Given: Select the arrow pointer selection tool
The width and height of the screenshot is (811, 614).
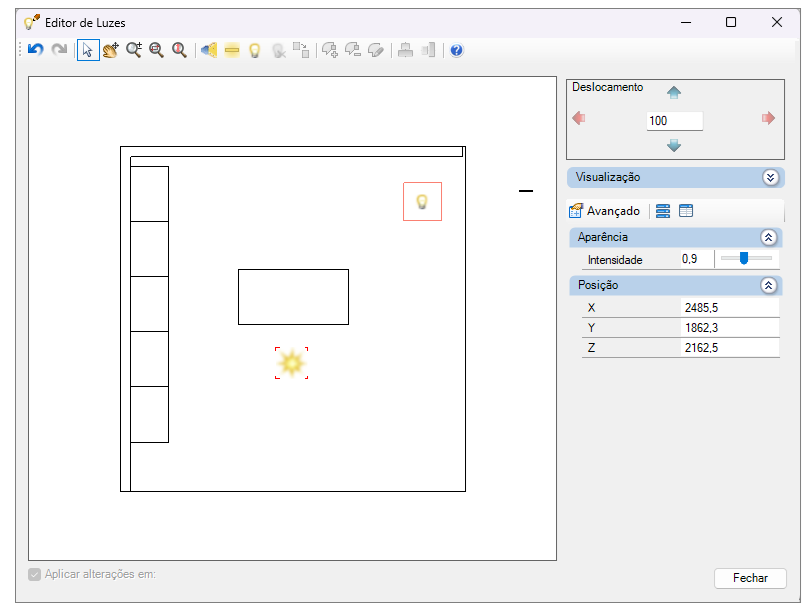Looking at the screenshot, I should pyautogui.click(x=88, y=50).
